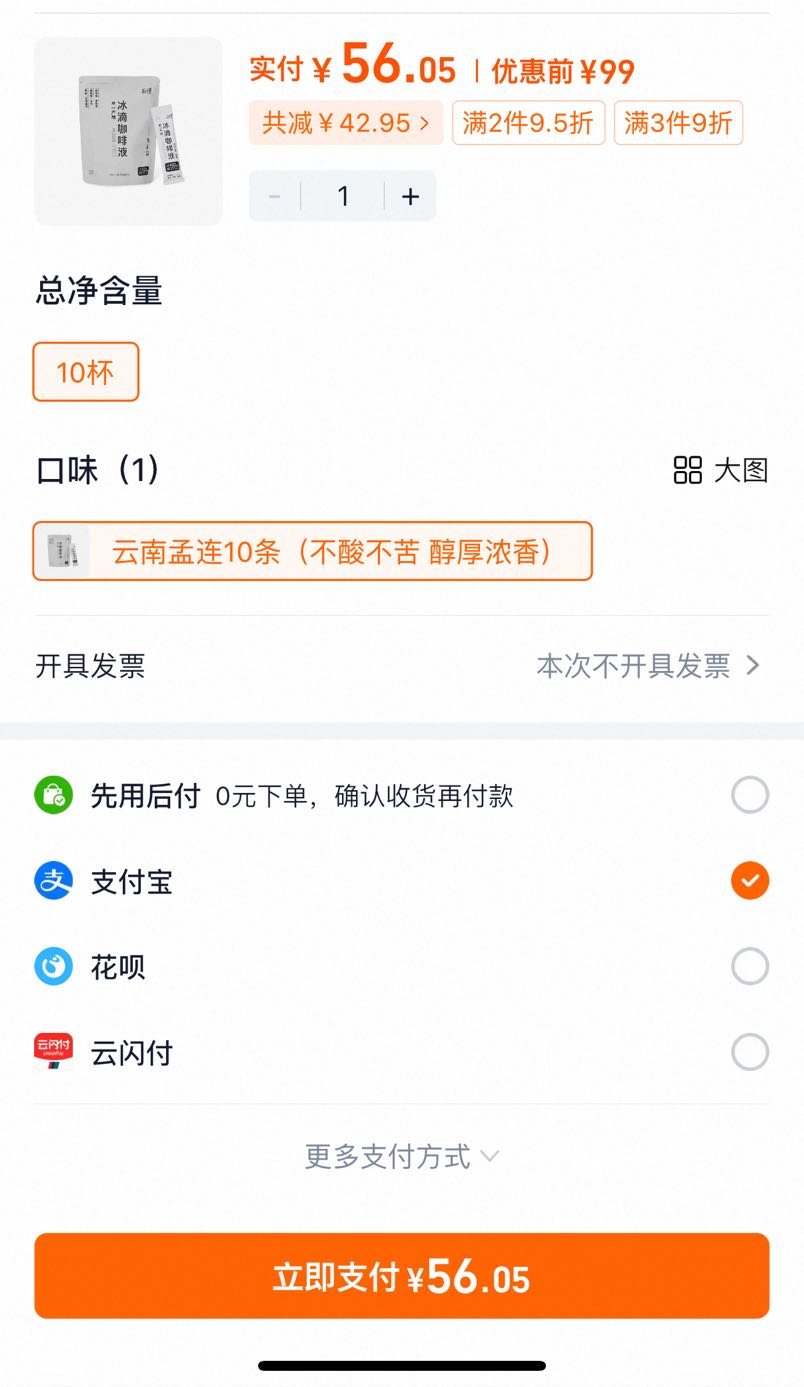Tap the Alipay logo icon

coord(53,881)
